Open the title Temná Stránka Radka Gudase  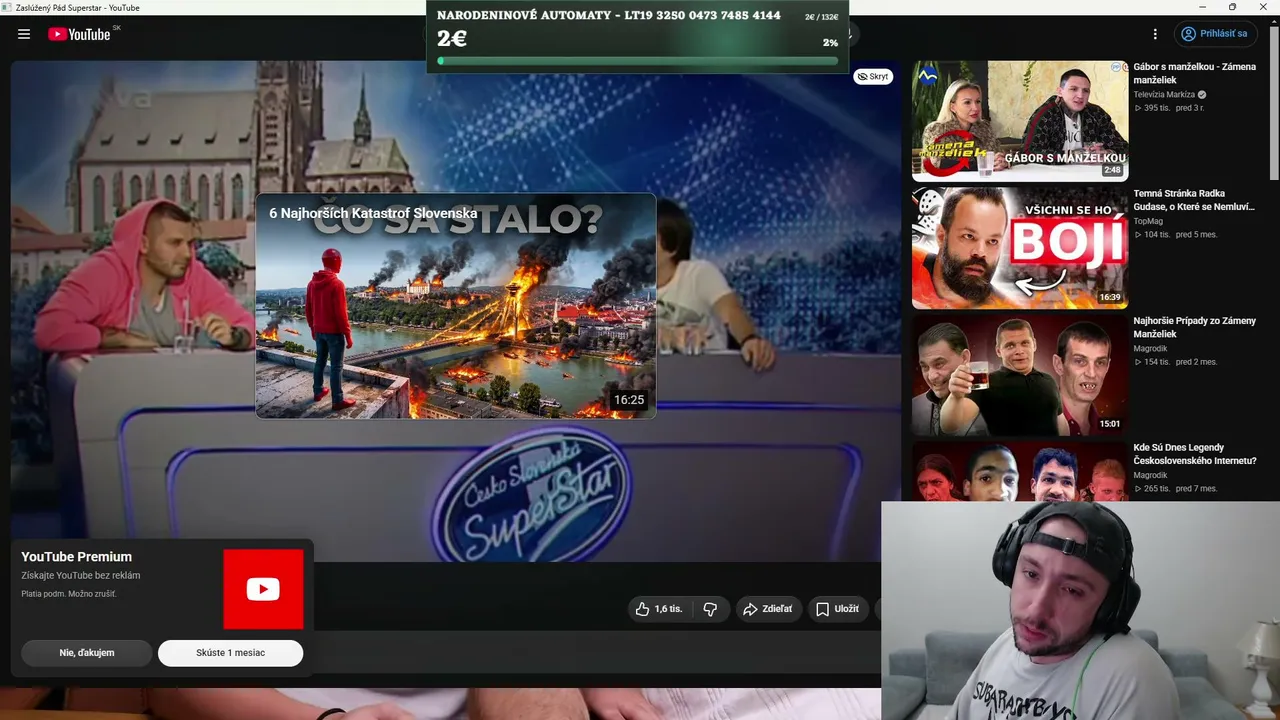tap(1194, 200)
